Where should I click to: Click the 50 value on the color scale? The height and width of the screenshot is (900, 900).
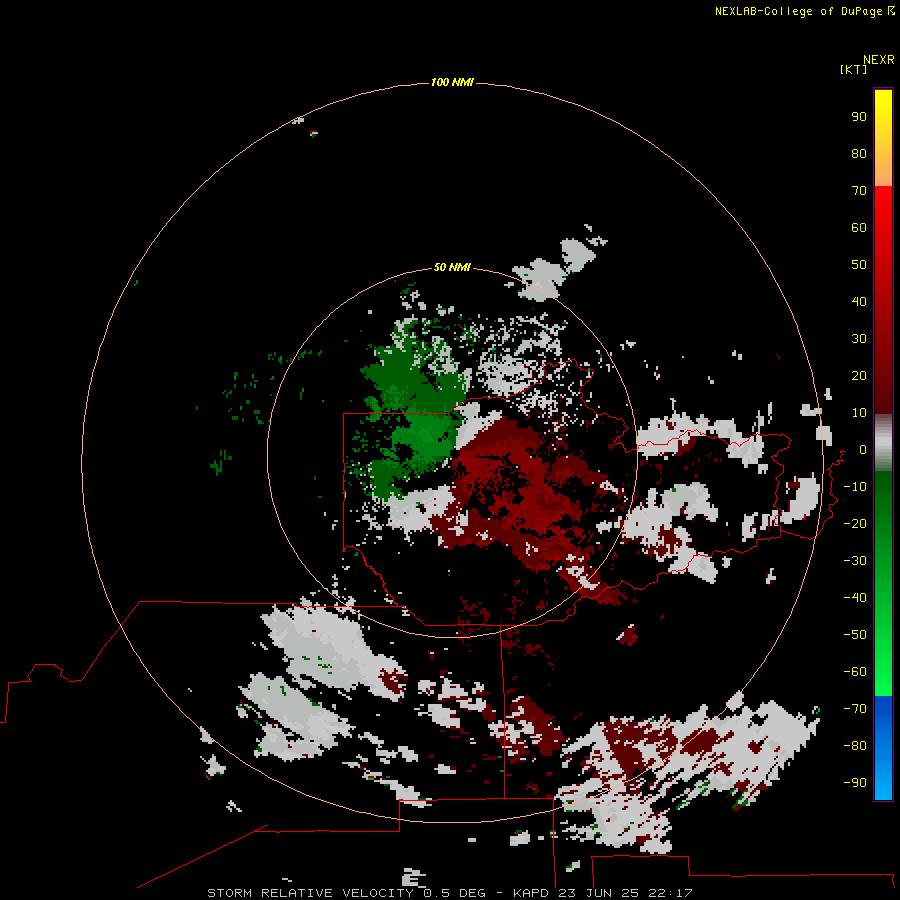pos(859,265)
